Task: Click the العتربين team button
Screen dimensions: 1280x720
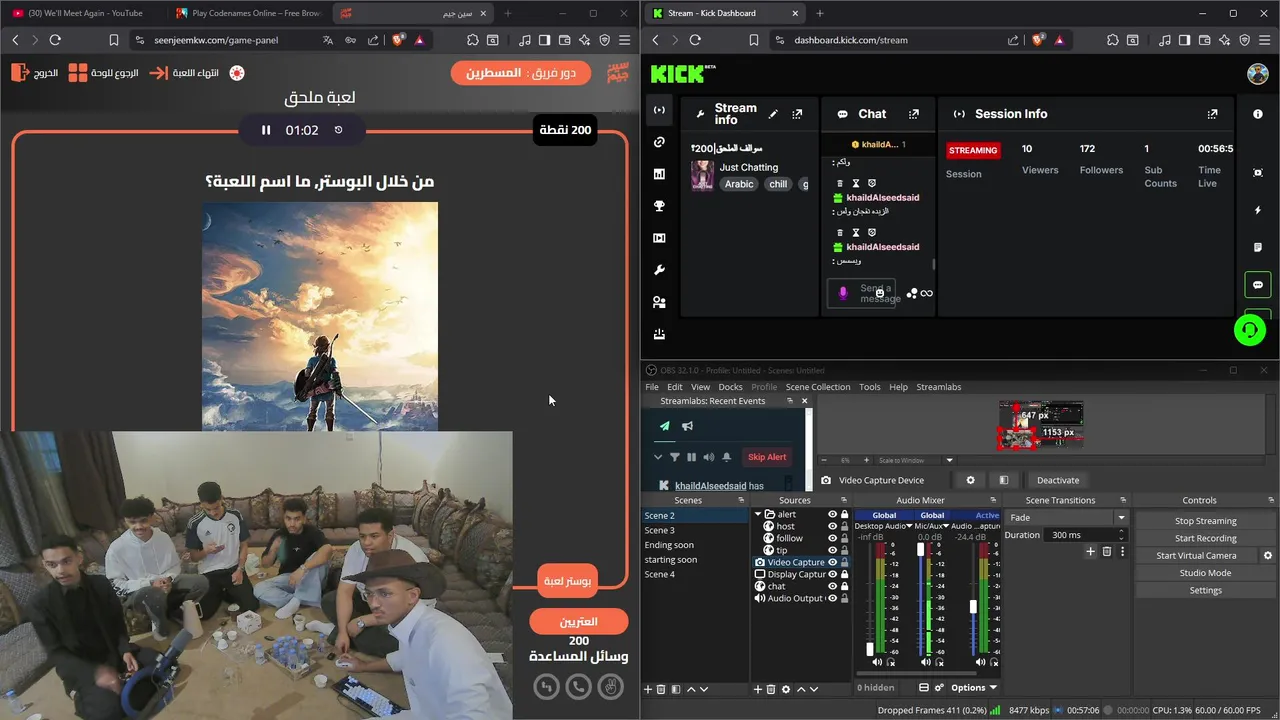Action: pyautogui.click(x=579, y=621)
